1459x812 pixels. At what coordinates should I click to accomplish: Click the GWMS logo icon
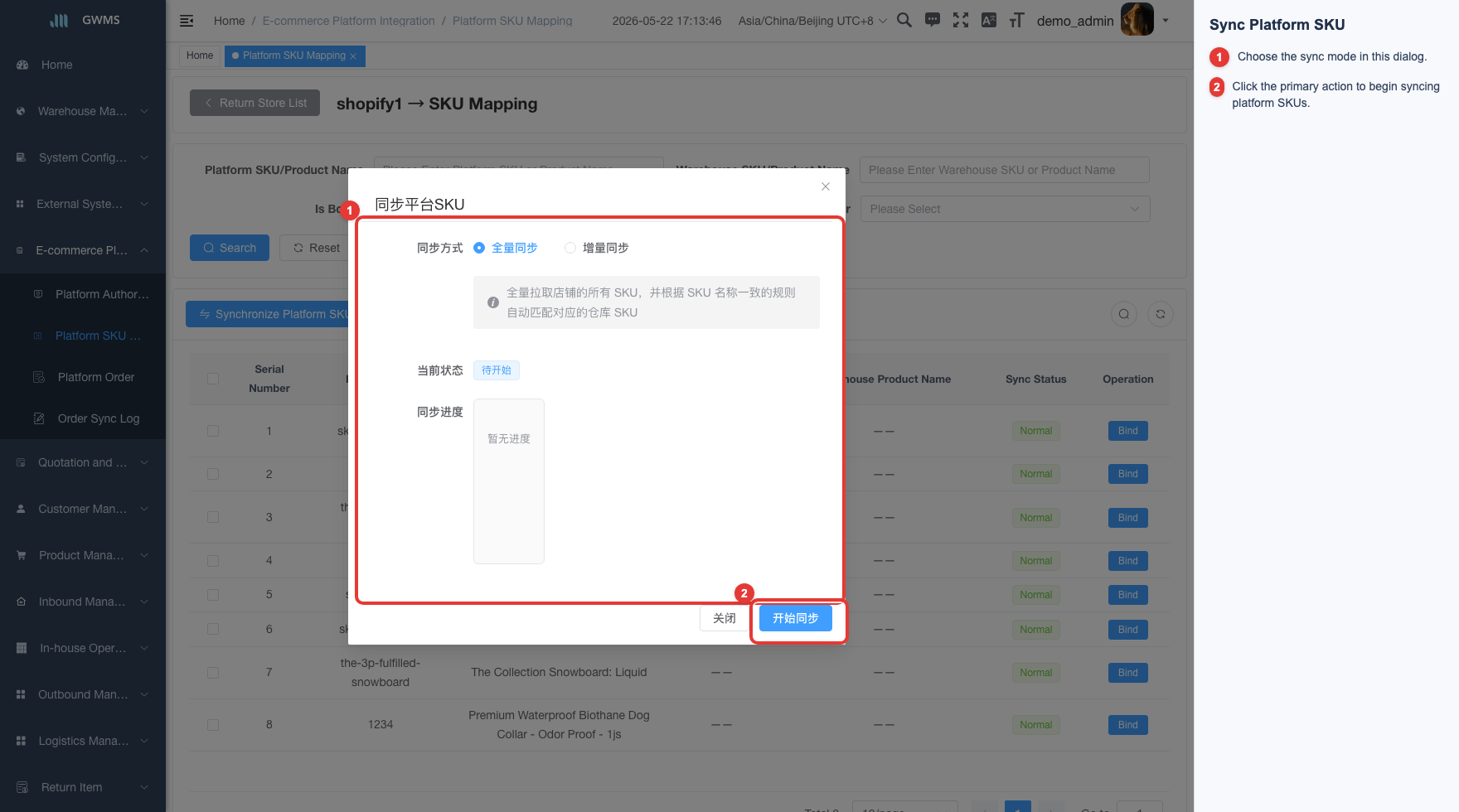(x=59, y=20)
